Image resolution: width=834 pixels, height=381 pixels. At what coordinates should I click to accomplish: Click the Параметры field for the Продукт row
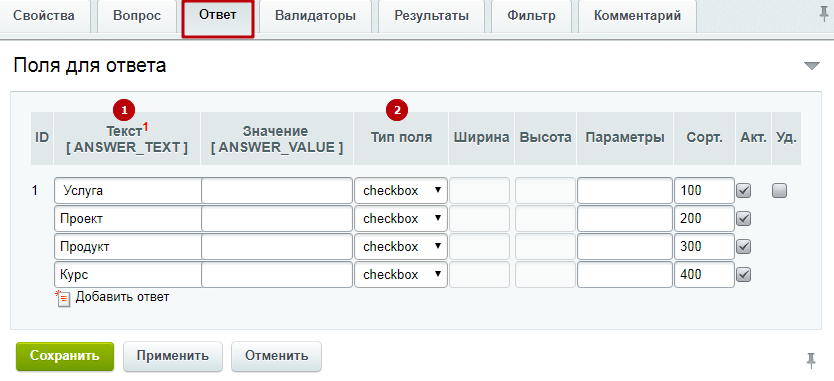coord(625,247)
